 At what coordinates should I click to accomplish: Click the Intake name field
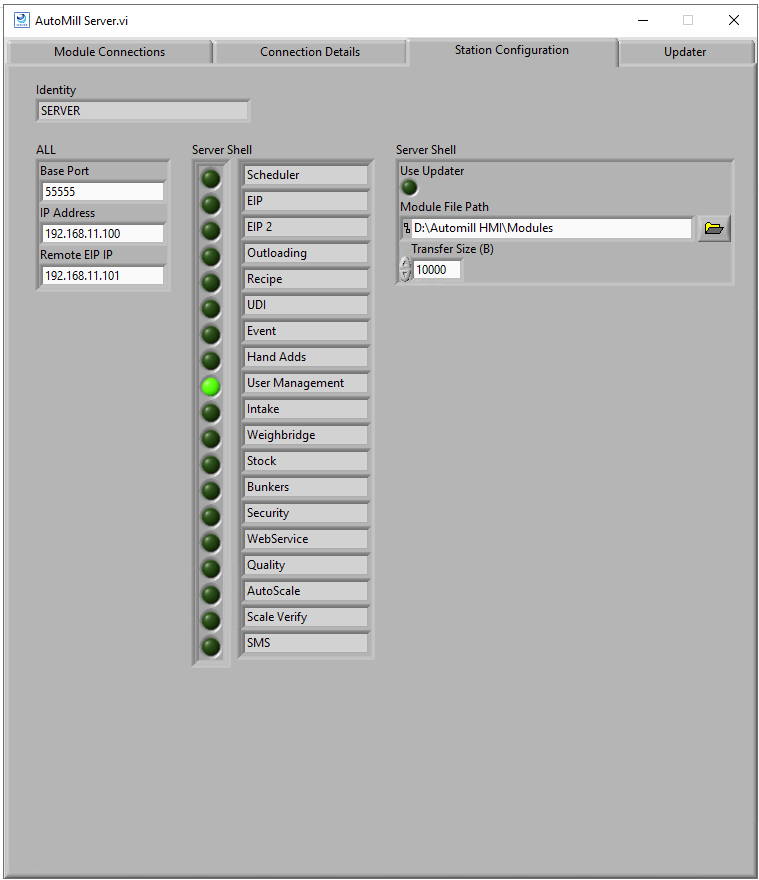[306, 409]
